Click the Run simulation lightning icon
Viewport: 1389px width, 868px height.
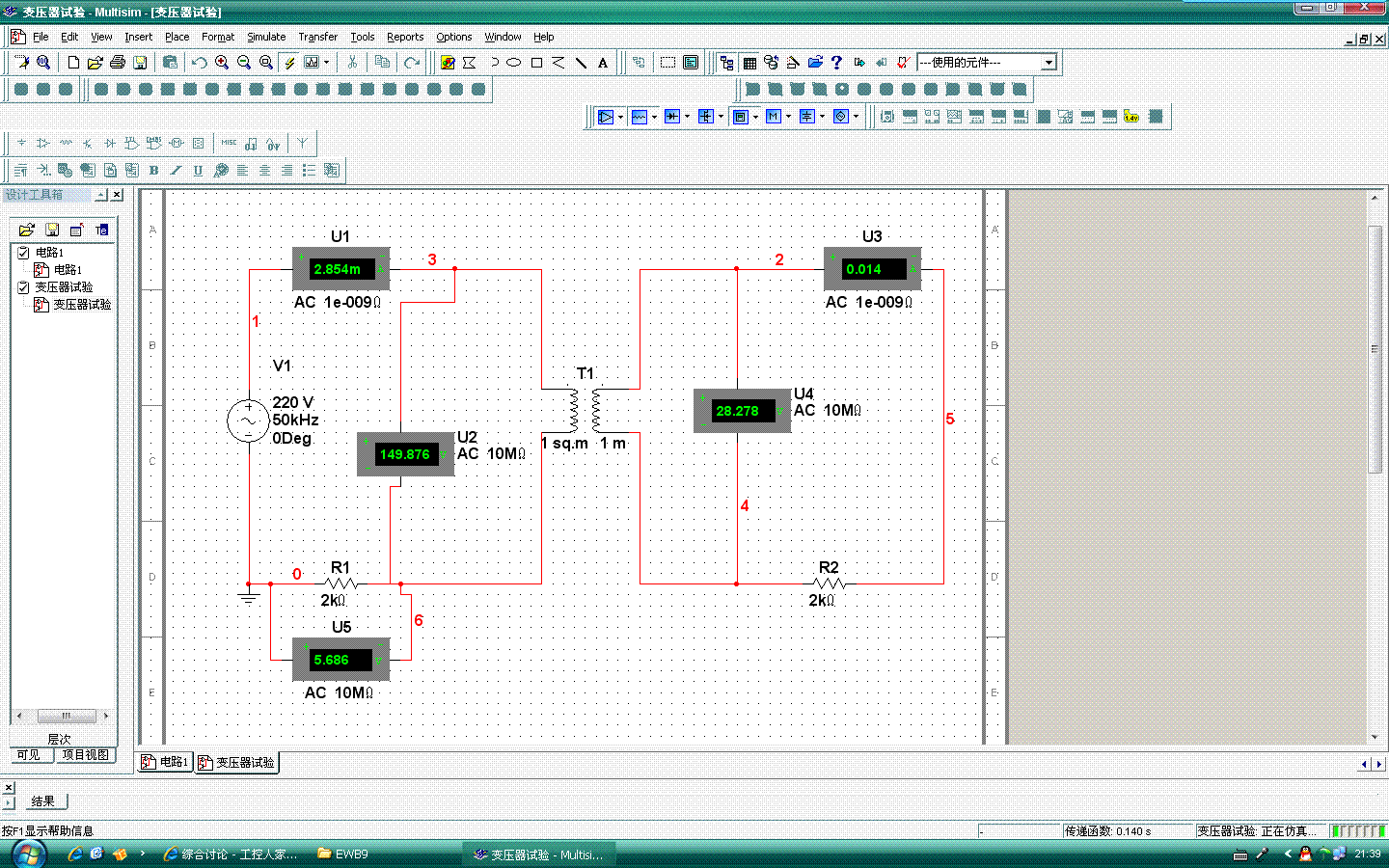288,63
